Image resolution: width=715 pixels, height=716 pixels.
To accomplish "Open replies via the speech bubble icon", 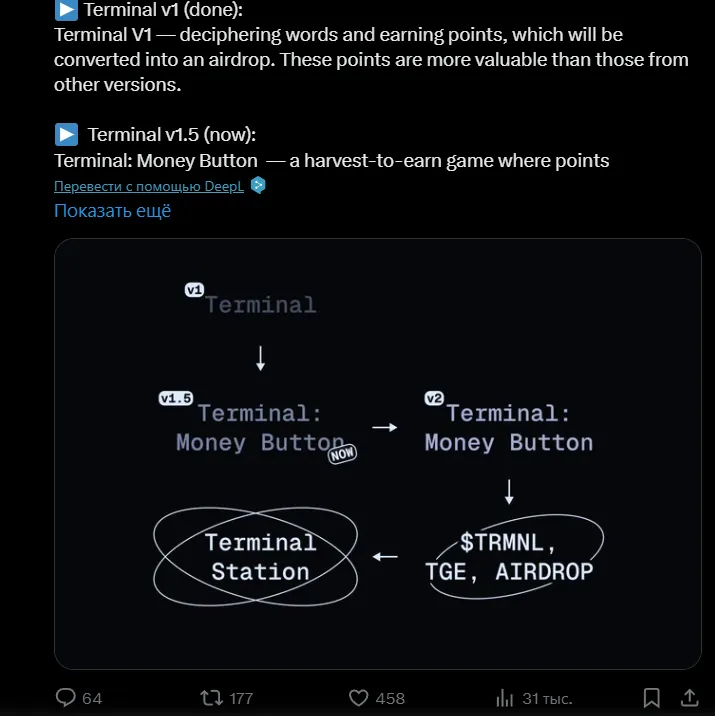I will [66, 698].
